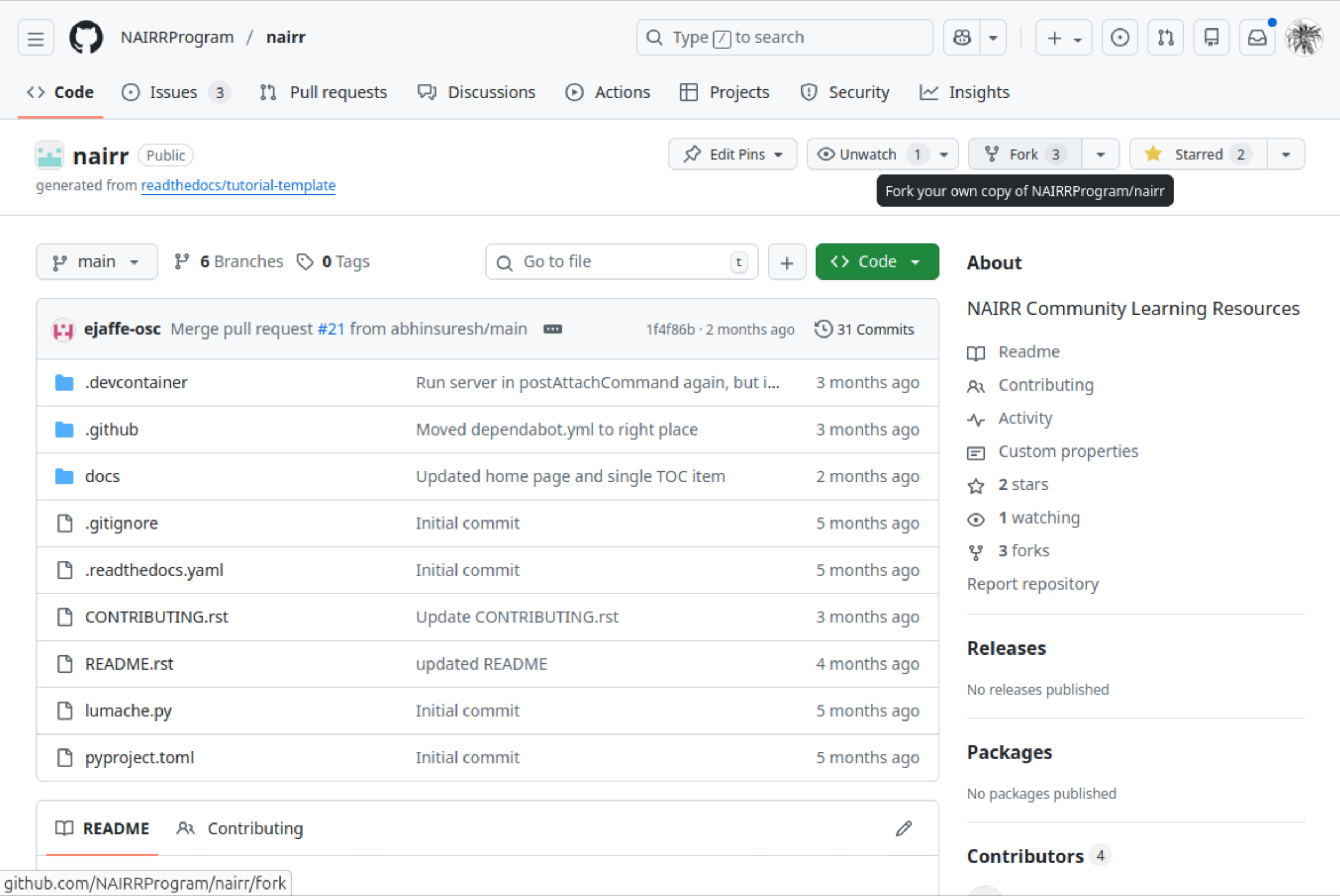
Task: Open pull requests icon in the header
Action: pos(1166,38)
